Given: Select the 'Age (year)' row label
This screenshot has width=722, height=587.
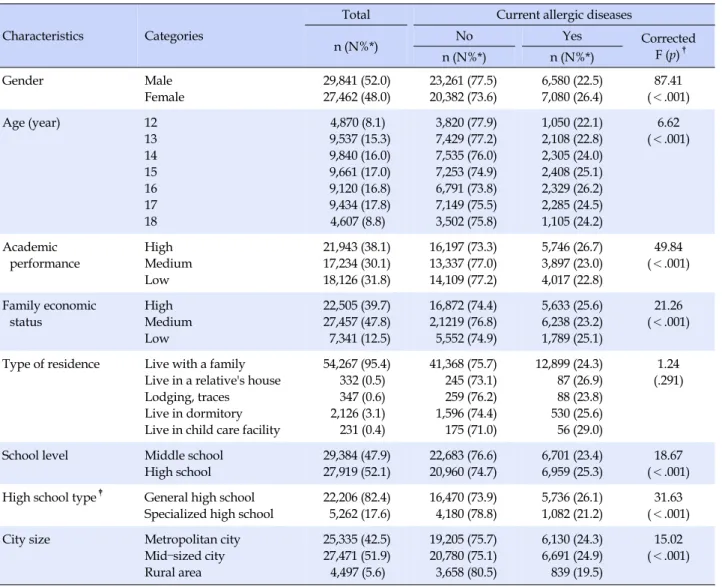Looking at the screenshot, I should [31, 123].
